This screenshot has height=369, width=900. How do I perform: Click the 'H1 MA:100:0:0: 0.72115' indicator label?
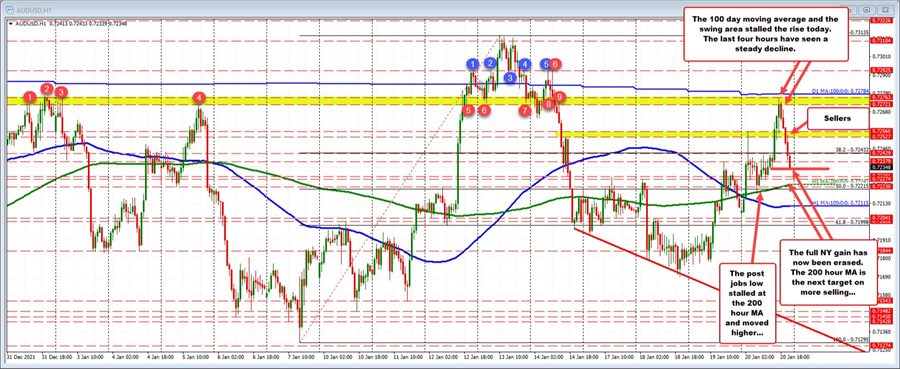click(x=841, y=203)
